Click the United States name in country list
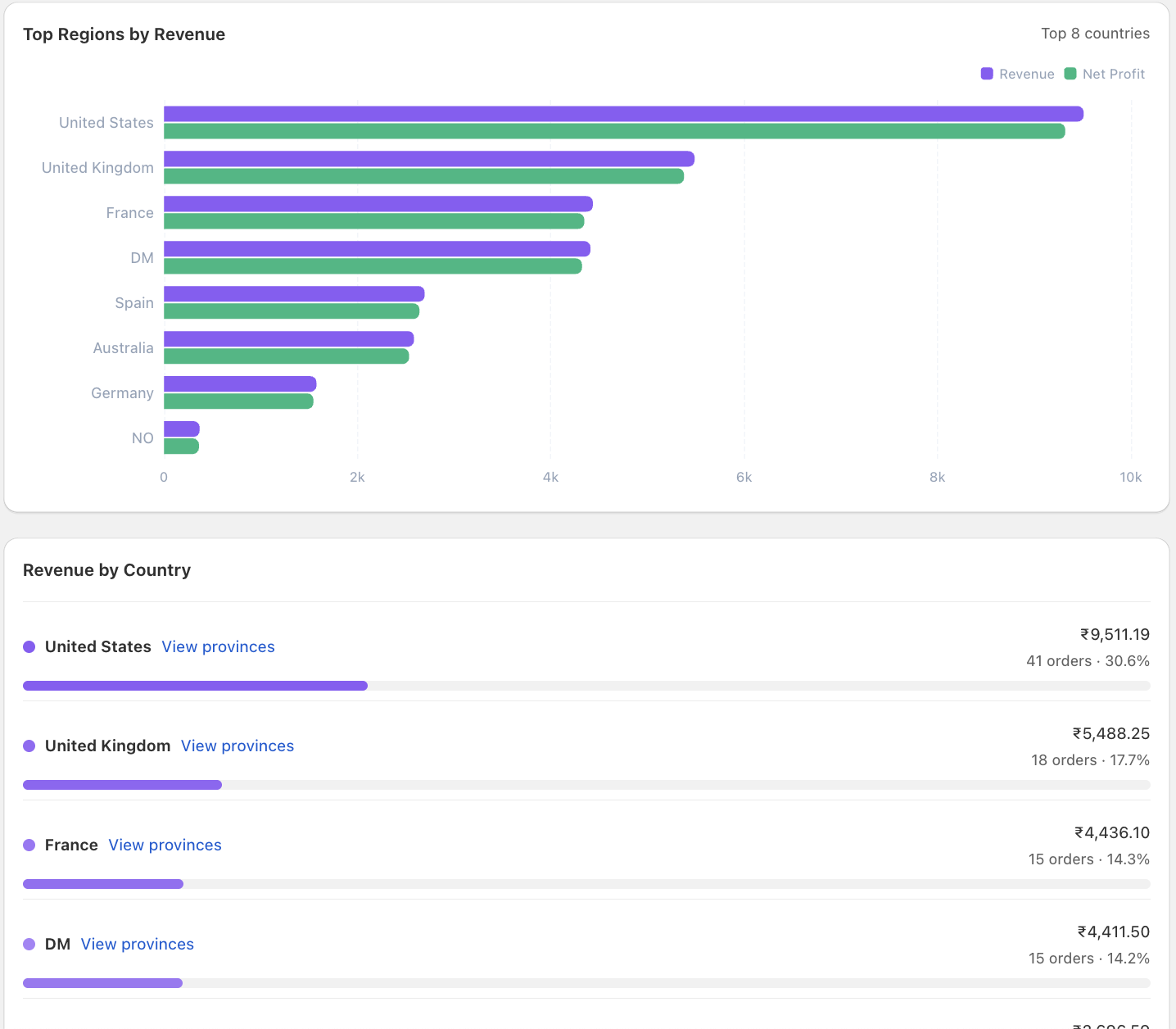Screen dimensions: 1176x1029 (98, 646)
